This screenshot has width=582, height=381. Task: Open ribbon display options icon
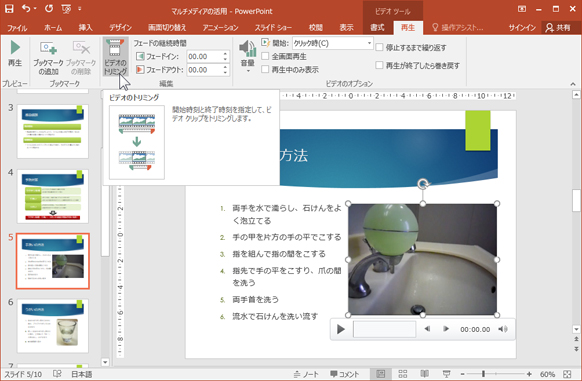(522, 9)
